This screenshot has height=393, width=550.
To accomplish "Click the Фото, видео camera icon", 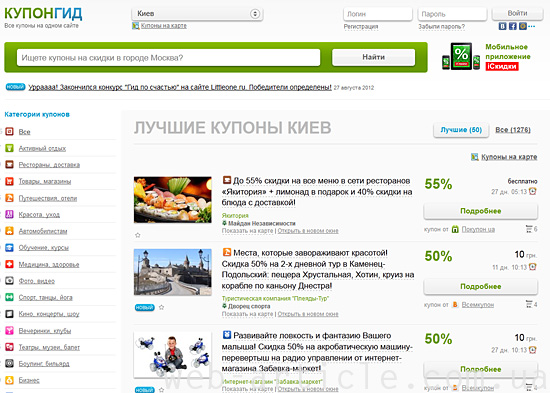I will [9, 280].
